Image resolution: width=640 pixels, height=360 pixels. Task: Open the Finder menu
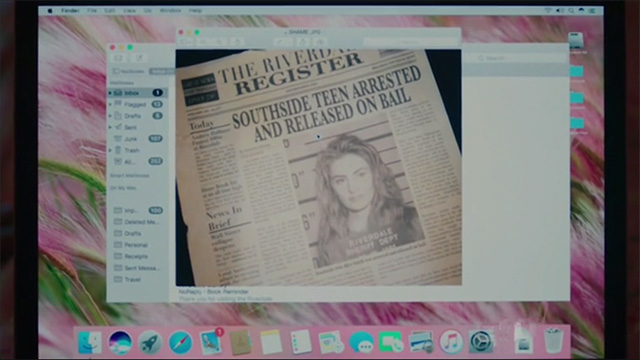click(70, 11)
